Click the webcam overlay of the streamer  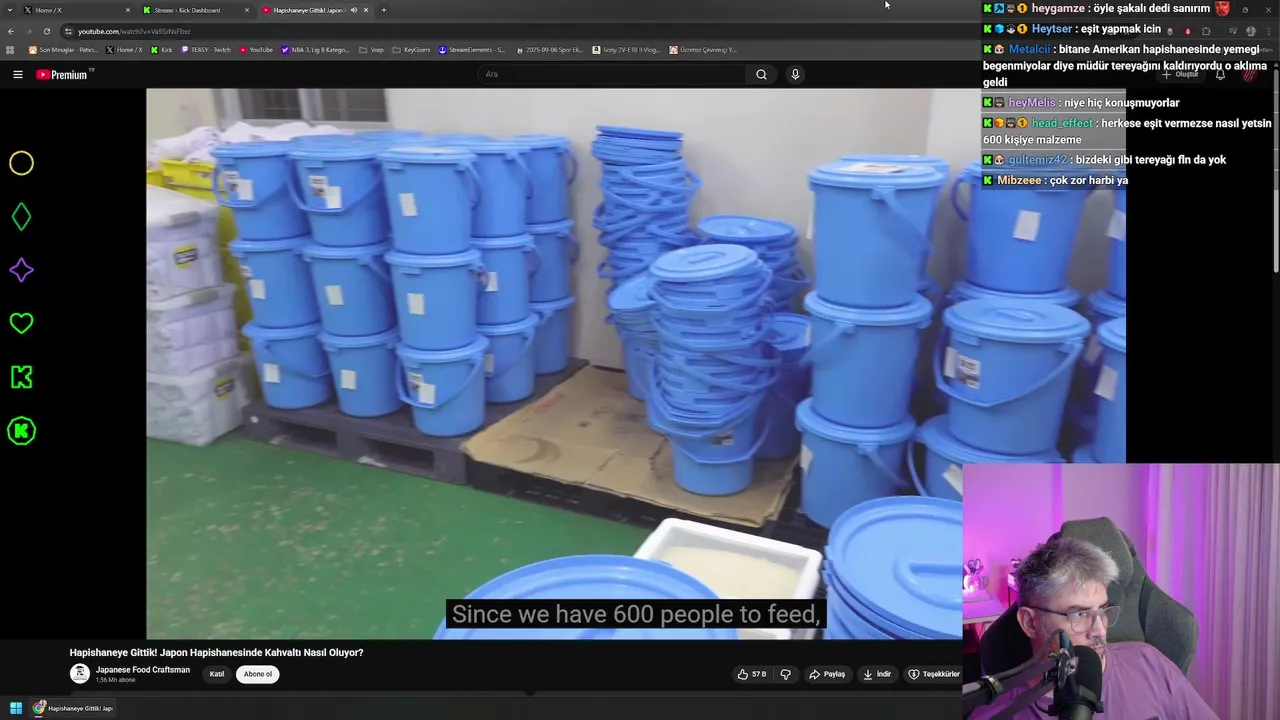[x=1121, y=591]
